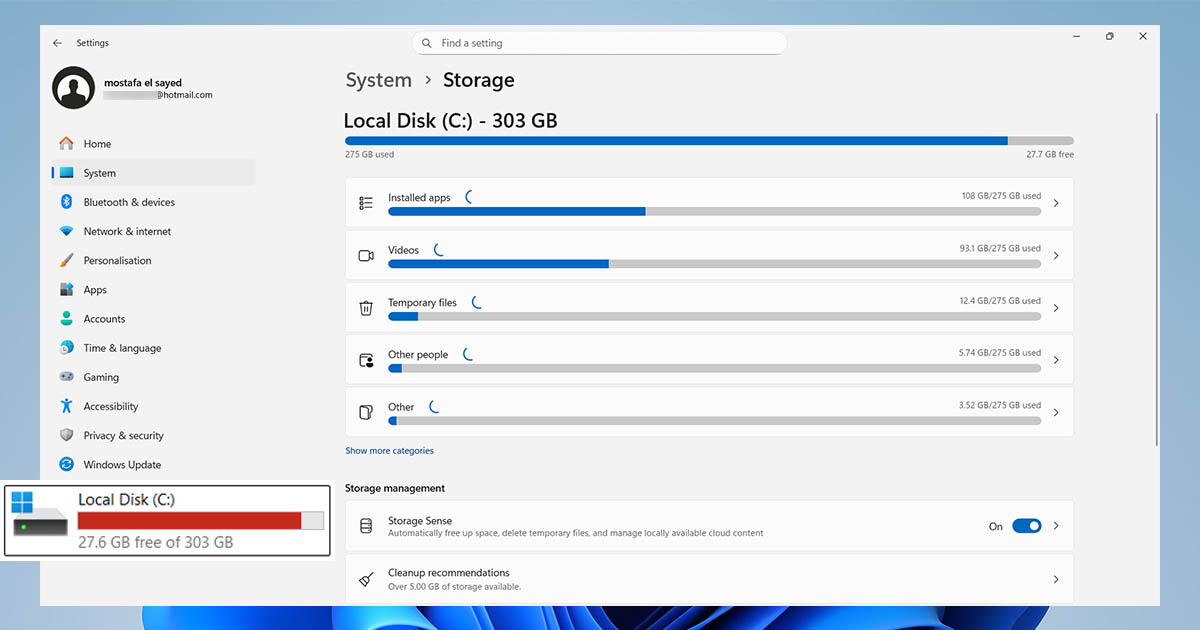Click '3.52 GB/275 GB used' value
The height and width of the screenshot is (630, 1200).
pos(1000,405)
